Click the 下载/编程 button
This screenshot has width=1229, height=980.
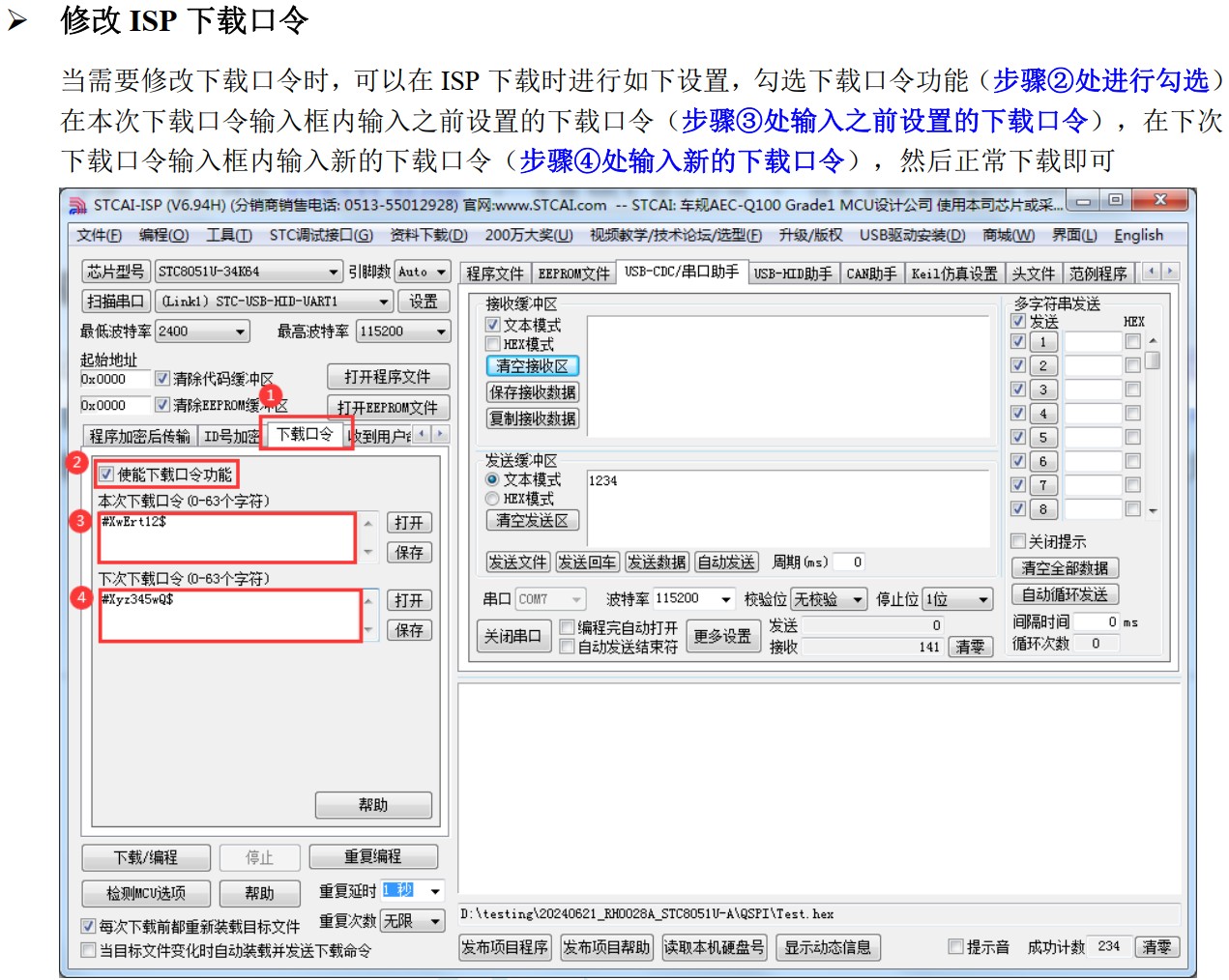coord(146,857)
